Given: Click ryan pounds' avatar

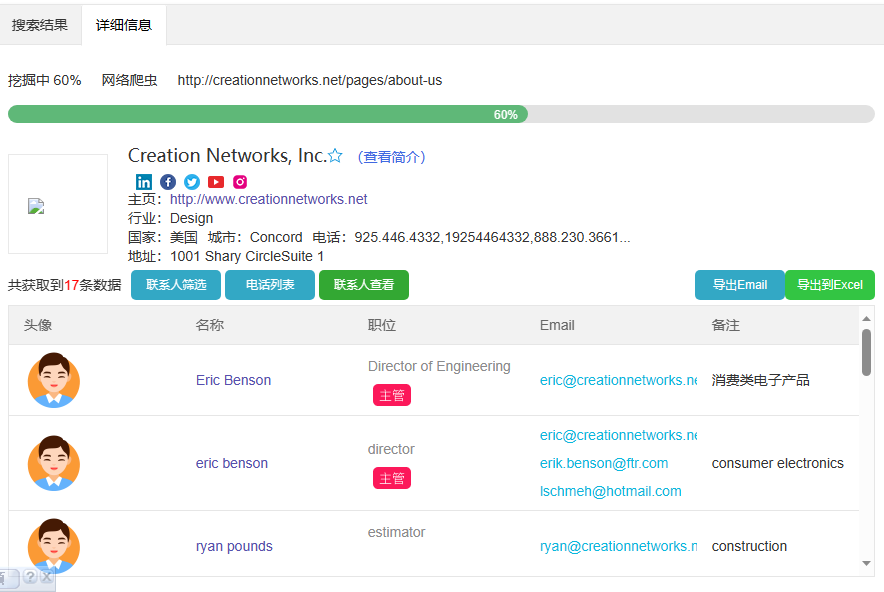Looking at the screenshot, I should (x=54, y=546).
